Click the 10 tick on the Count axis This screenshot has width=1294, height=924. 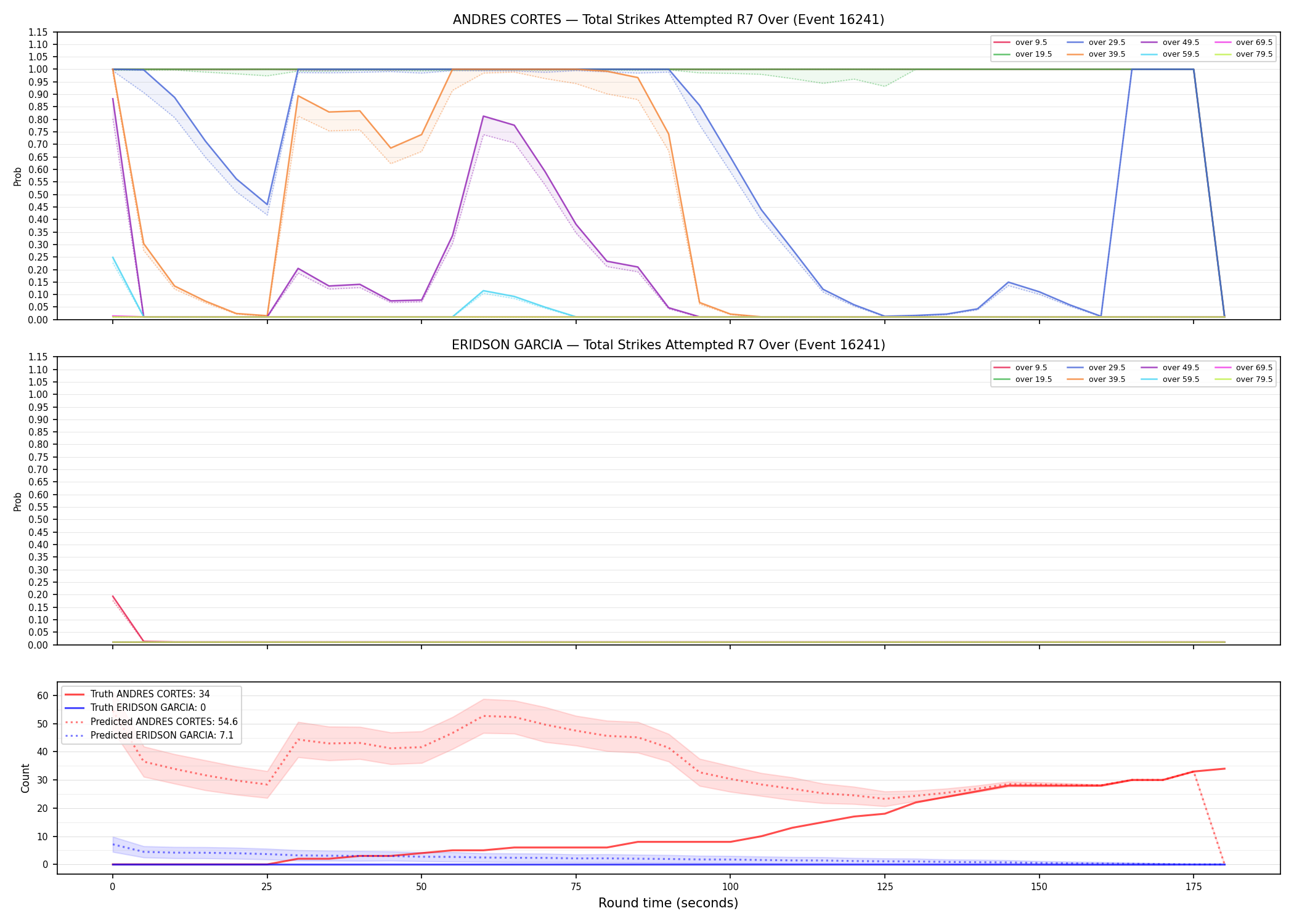coord(43,837)
